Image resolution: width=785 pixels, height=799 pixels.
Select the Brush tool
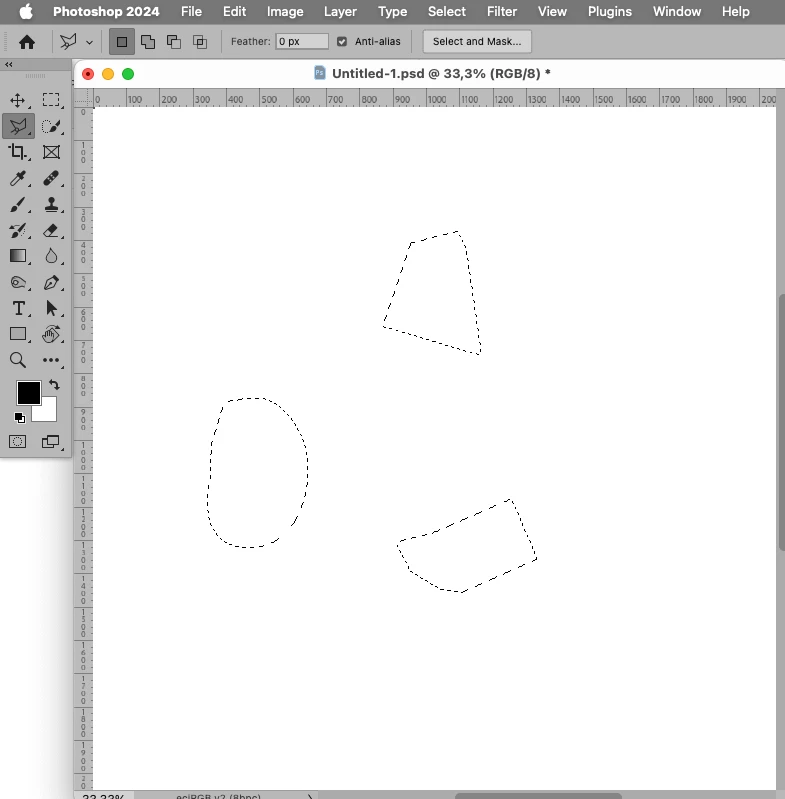(x=18, y=205)
